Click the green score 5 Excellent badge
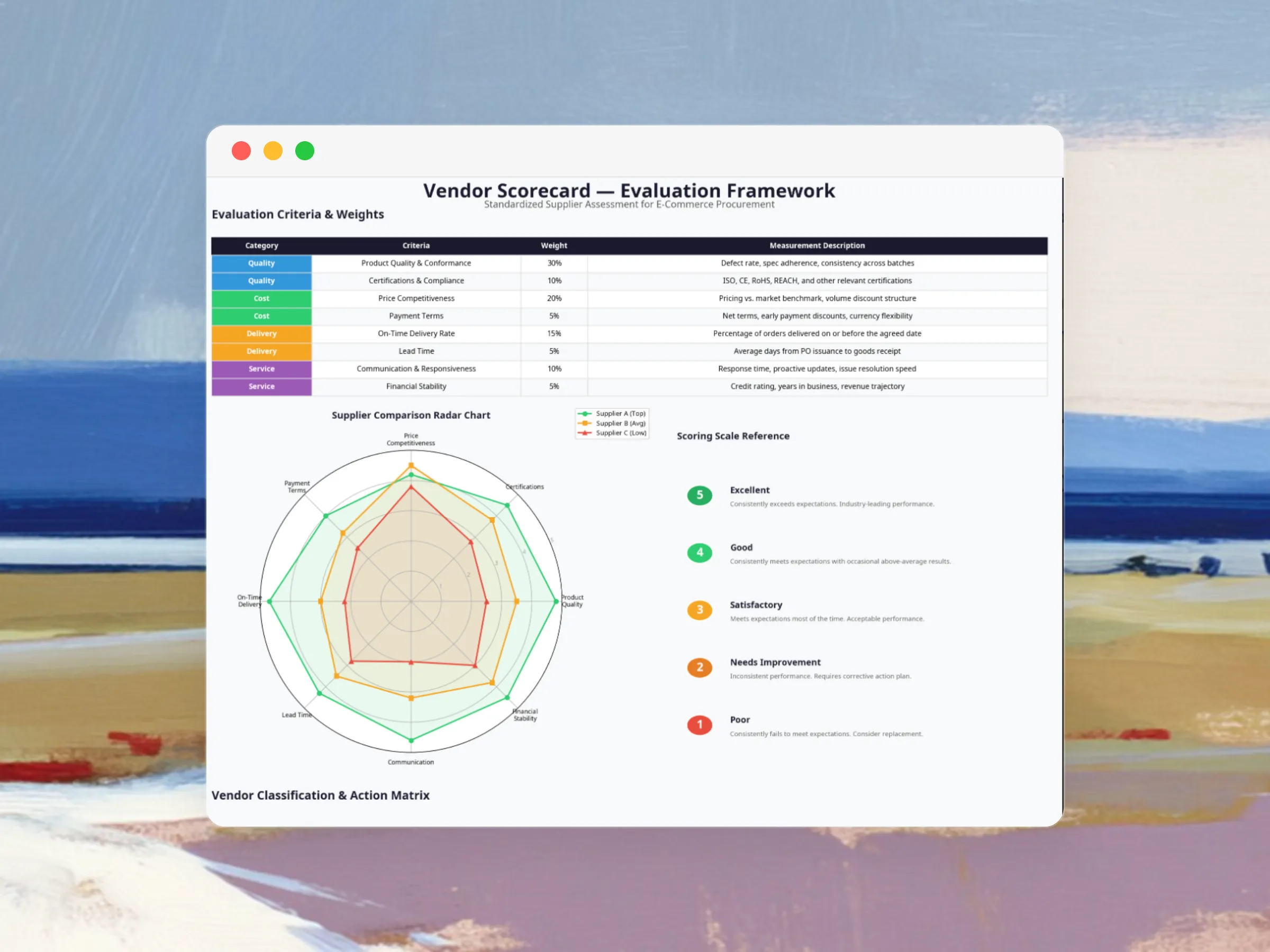This screenshot has height=952, width=1270. [700, 495]
